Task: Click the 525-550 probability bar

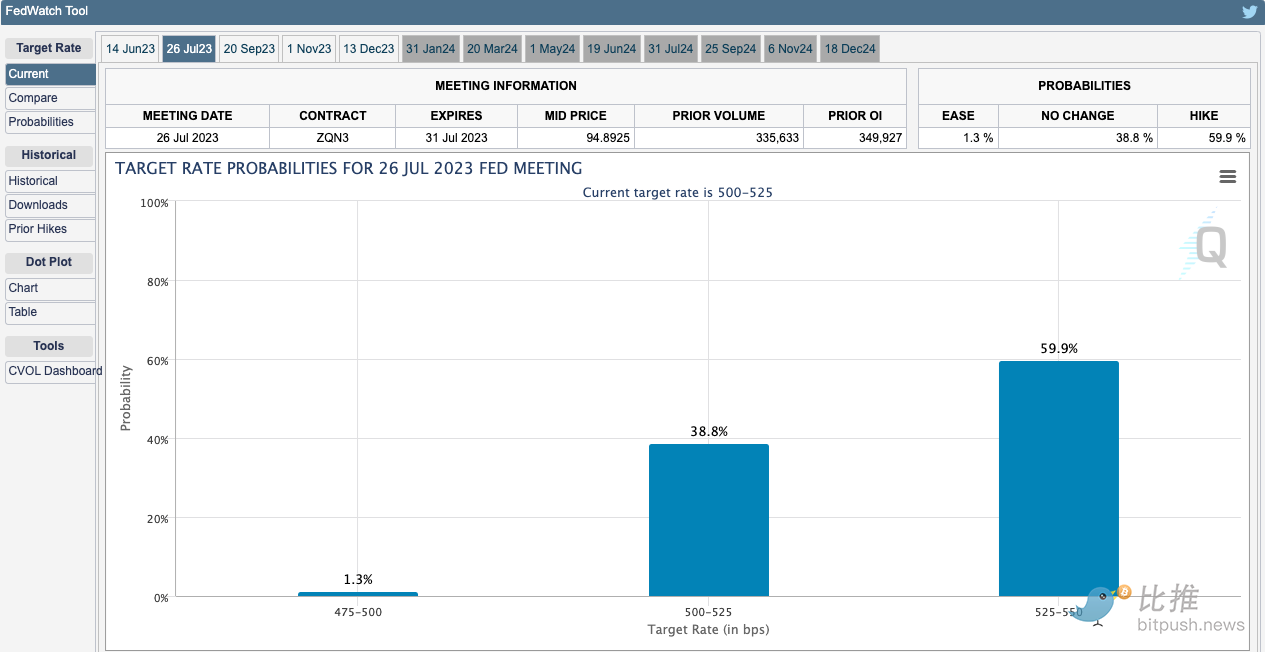Action: coord(1058,479)
